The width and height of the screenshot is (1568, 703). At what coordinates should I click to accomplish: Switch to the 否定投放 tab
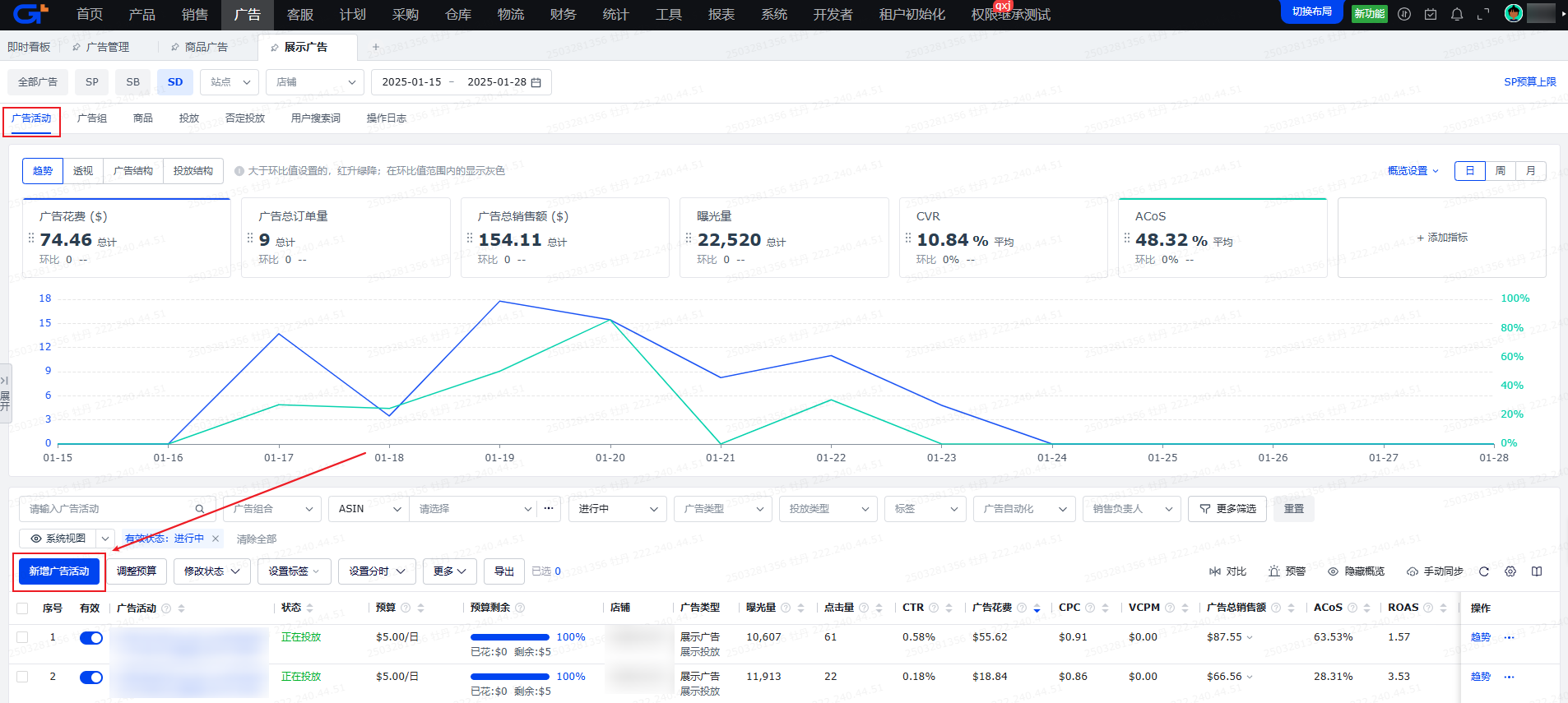click(245, 118)
